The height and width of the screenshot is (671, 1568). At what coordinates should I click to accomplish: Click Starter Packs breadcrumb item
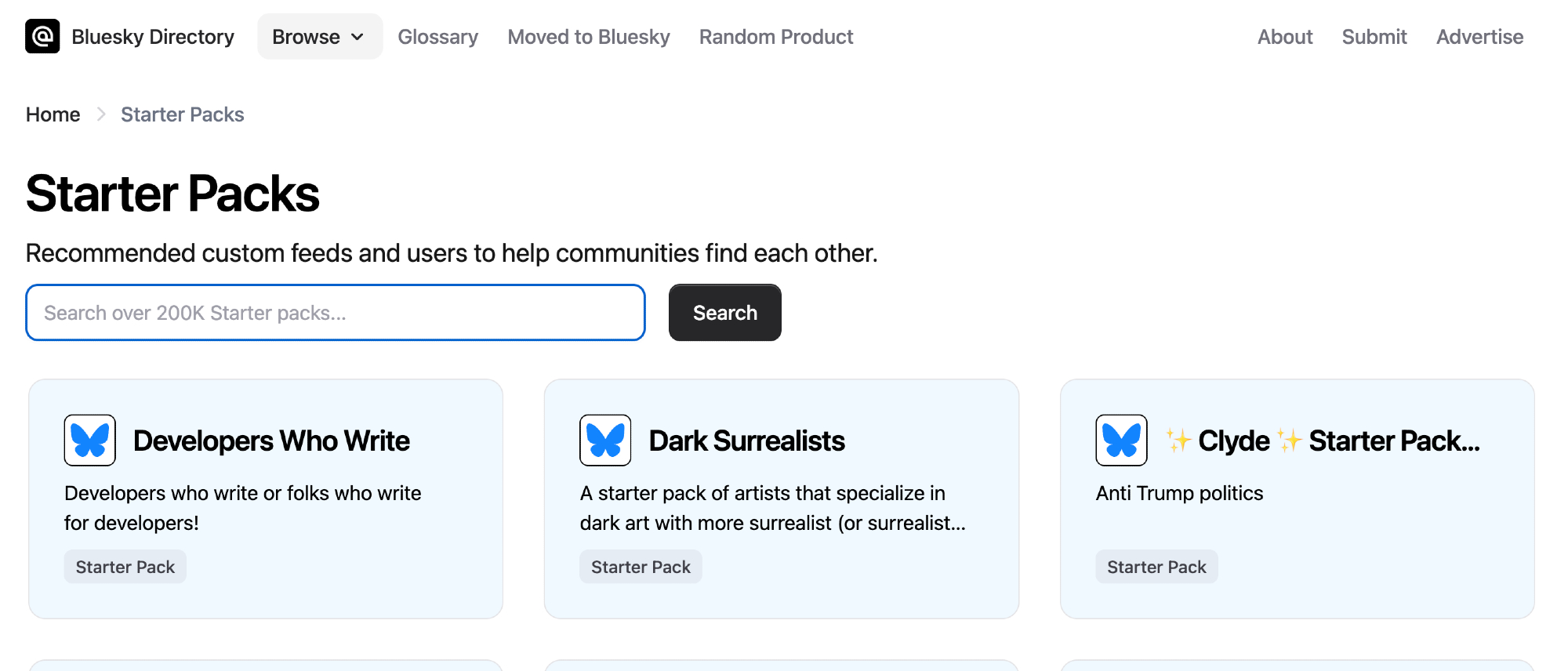[x=183, y=114]
